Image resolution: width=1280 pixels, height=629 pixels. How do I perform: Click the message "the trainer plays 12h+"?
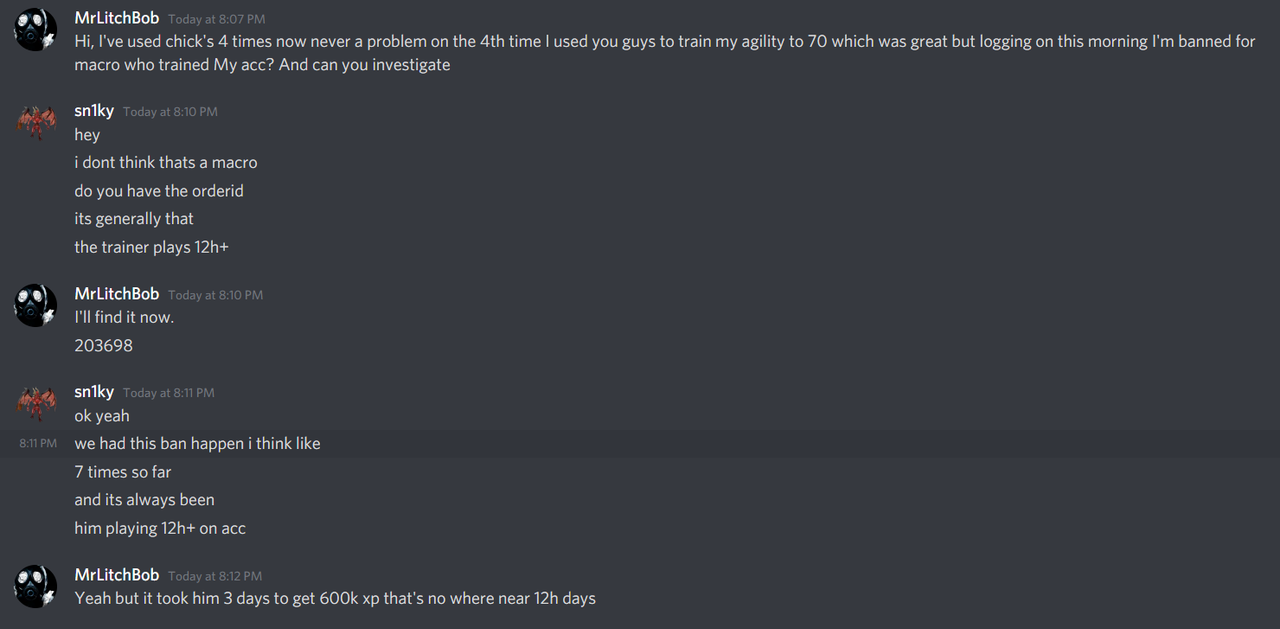point(151,247)
